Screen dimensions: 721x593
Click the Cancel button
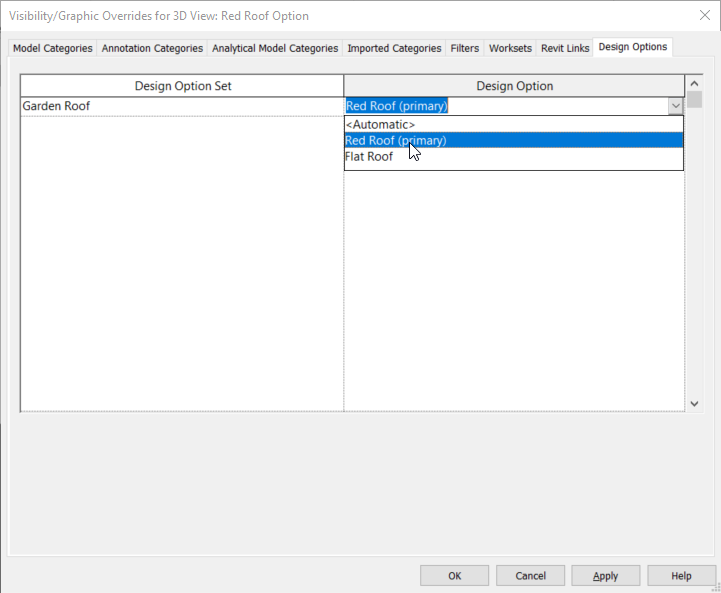[x=530, y=576]
